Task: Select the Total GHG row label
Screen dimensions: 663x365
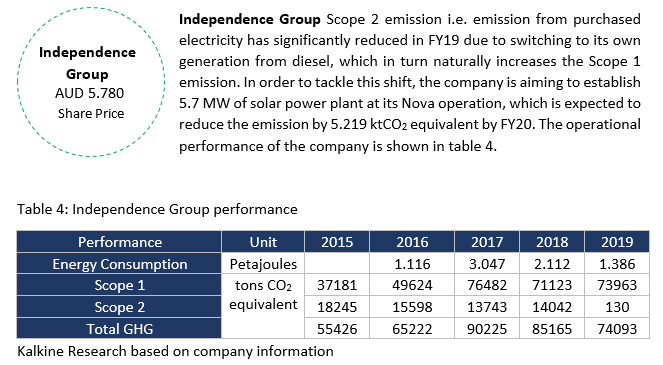Action: pyautogui.click(x=119, y=329)
